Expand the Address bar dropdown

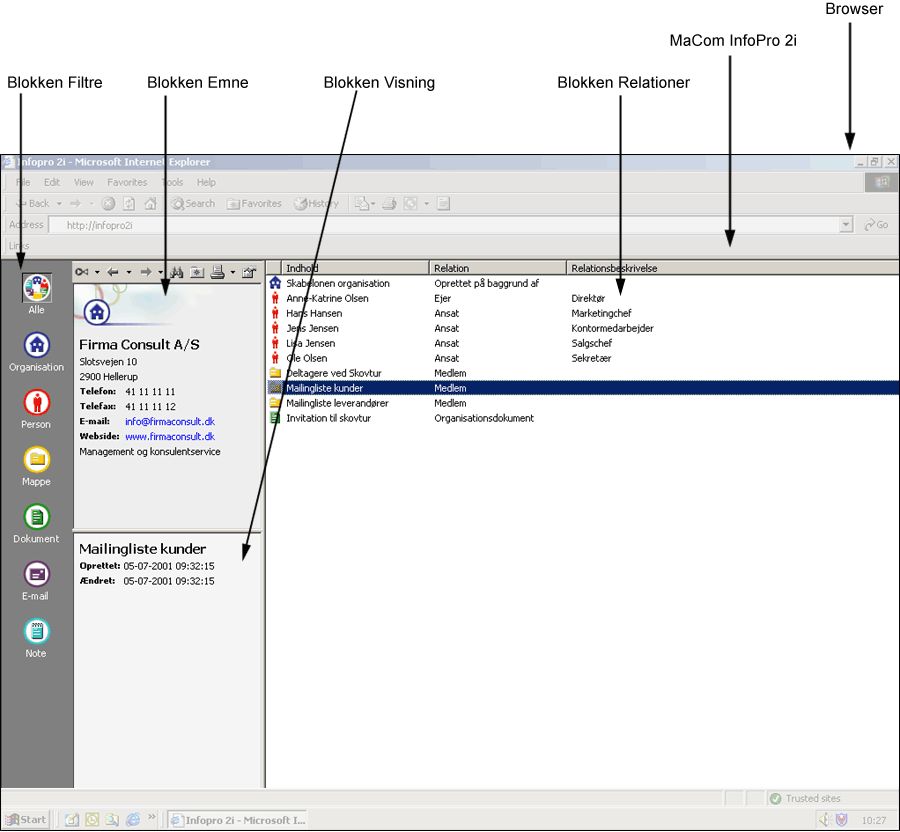845,225
